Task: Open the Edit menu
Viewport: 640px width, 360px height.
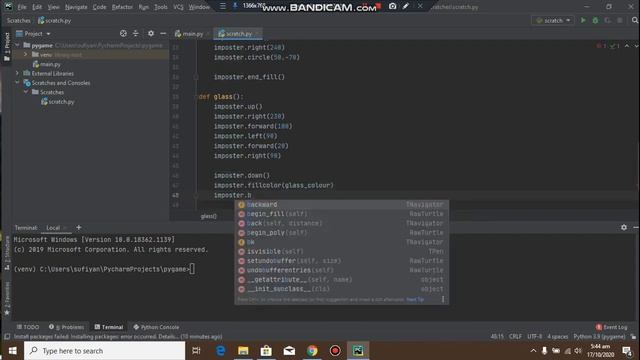Action: 37,7
